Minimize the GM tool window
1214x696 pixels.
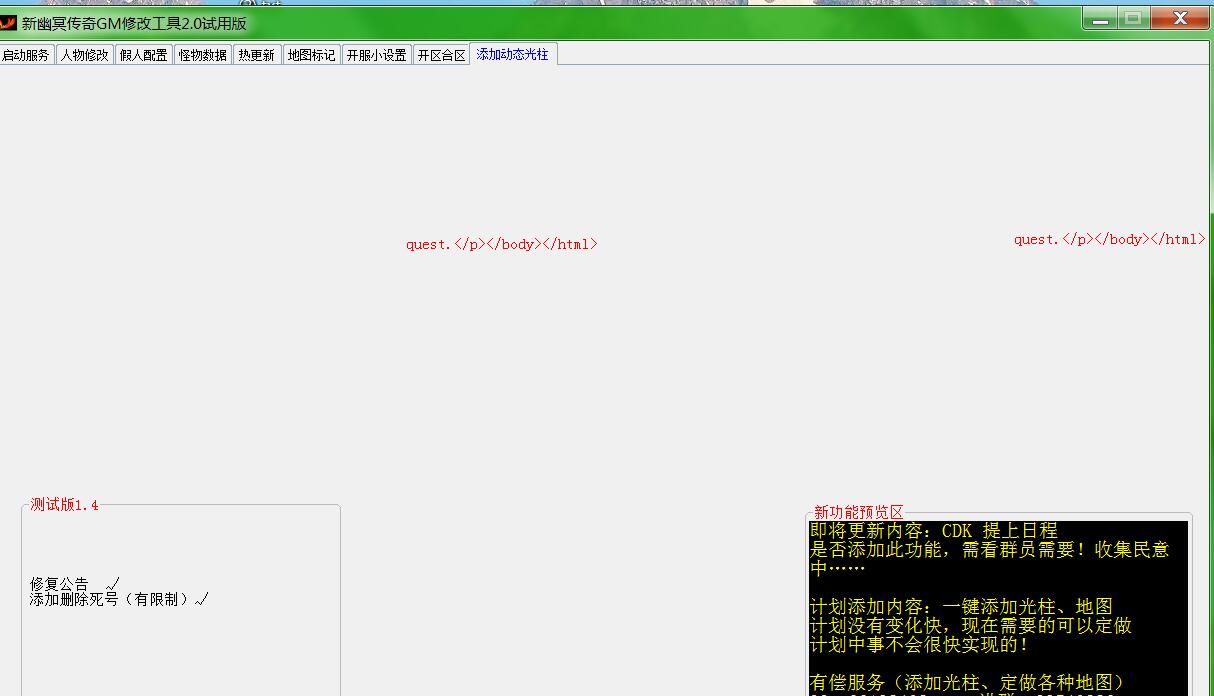(1101, 19)
